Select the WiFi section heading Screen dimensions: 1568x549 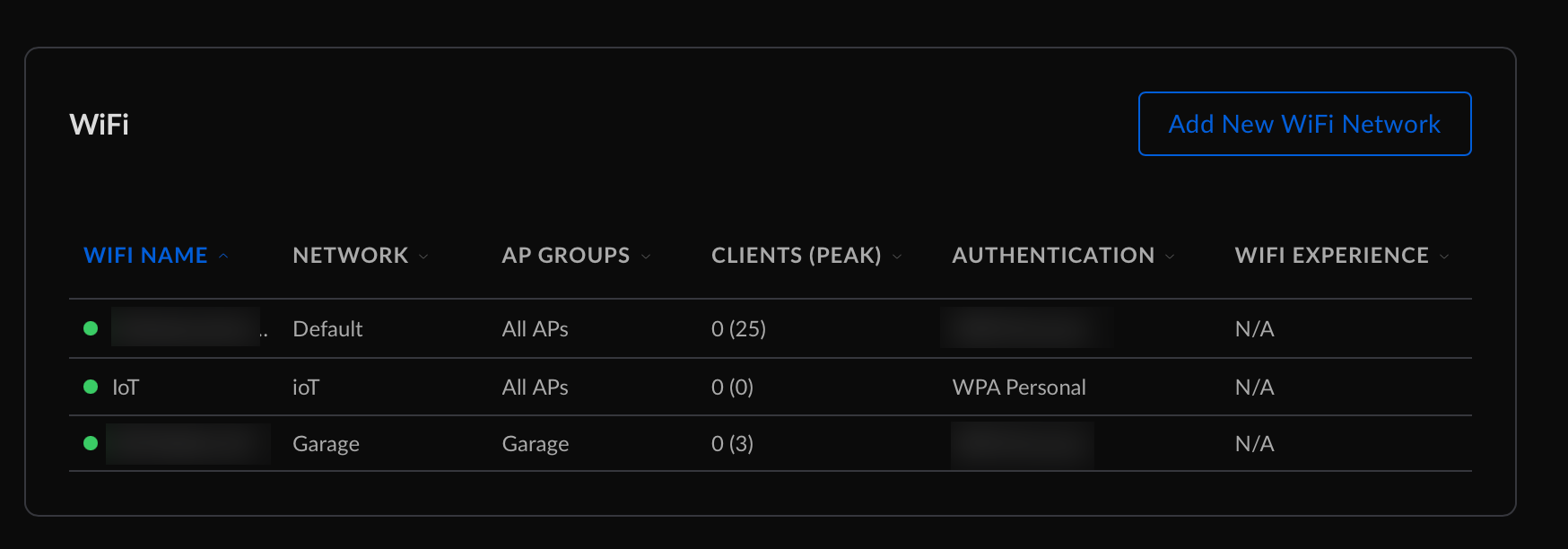[x=99, y=124]
